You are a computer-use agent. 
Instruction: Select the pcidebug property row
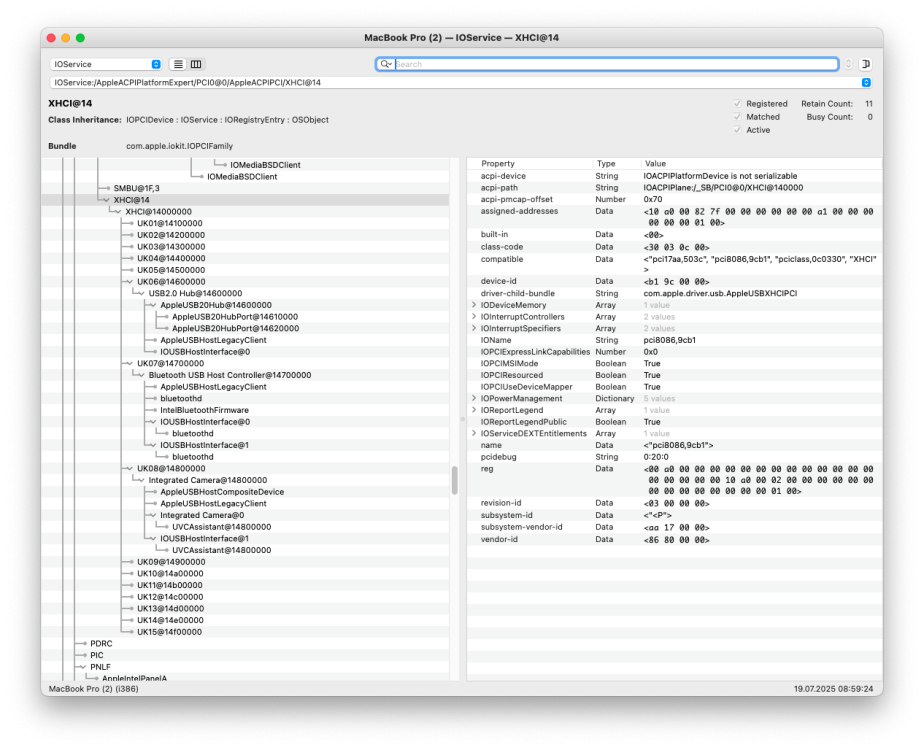tap(675, 457)
